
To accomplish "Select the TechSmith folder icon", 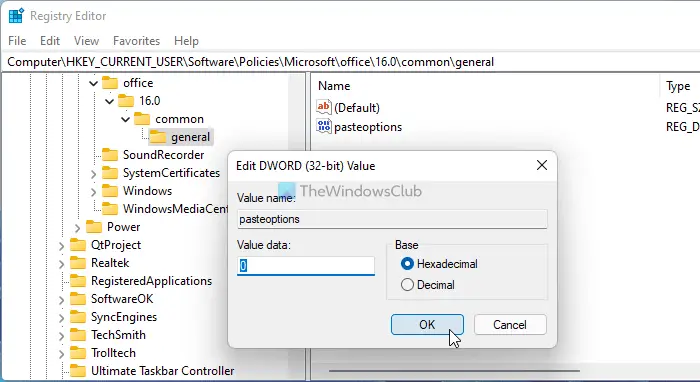I will tap(78, 335).
